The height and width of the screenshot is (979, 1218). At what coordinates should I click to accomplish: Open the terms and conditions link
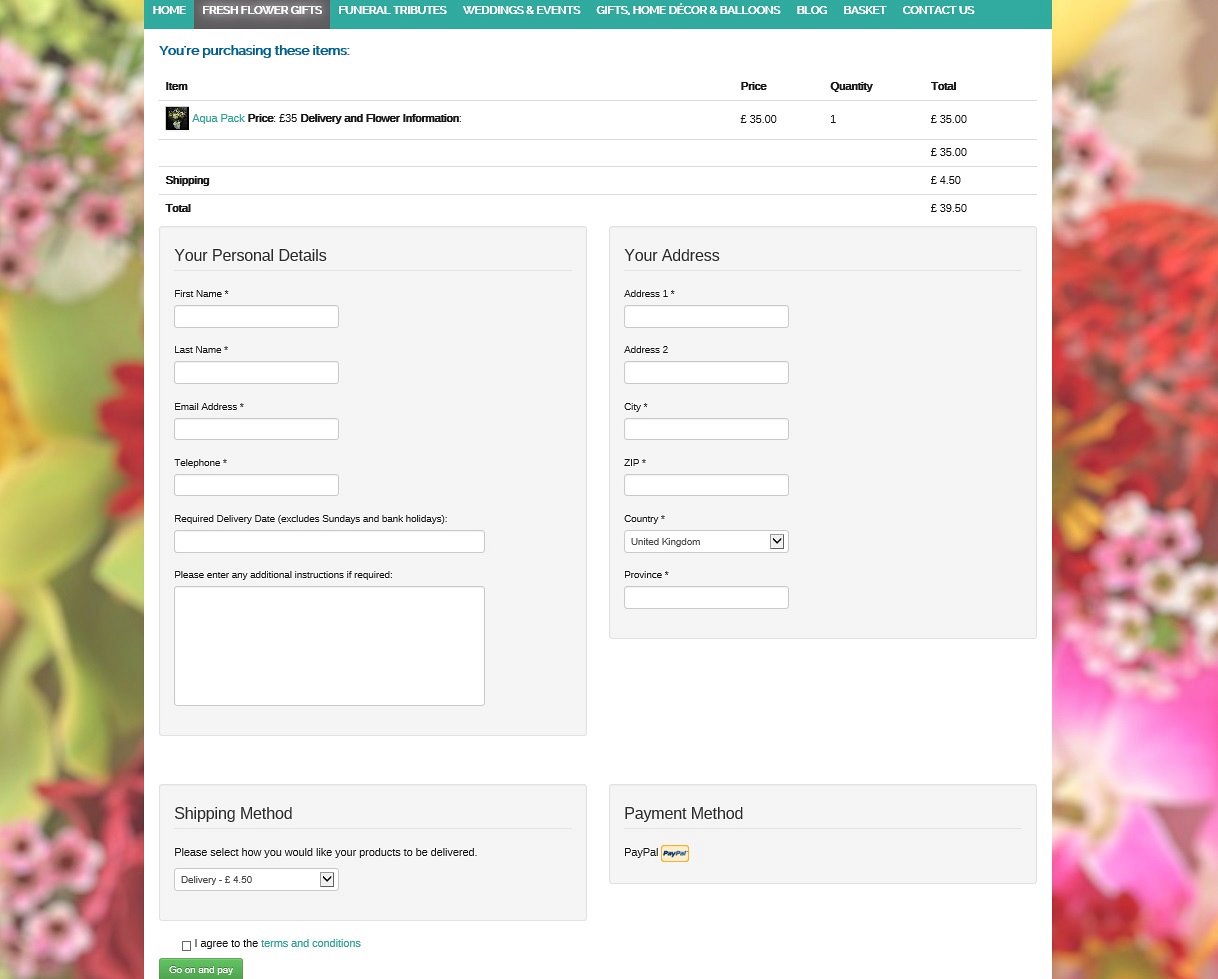click(310, 943)
